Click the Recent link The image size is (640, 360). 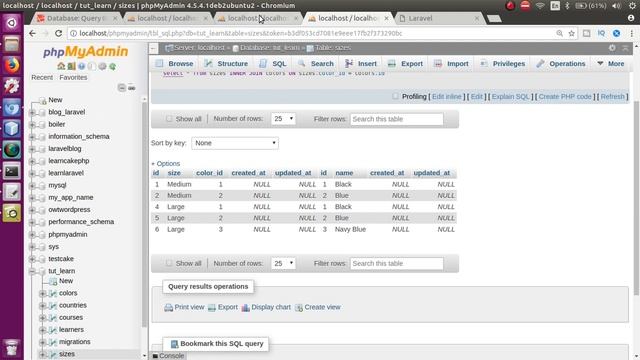point(42,78)
